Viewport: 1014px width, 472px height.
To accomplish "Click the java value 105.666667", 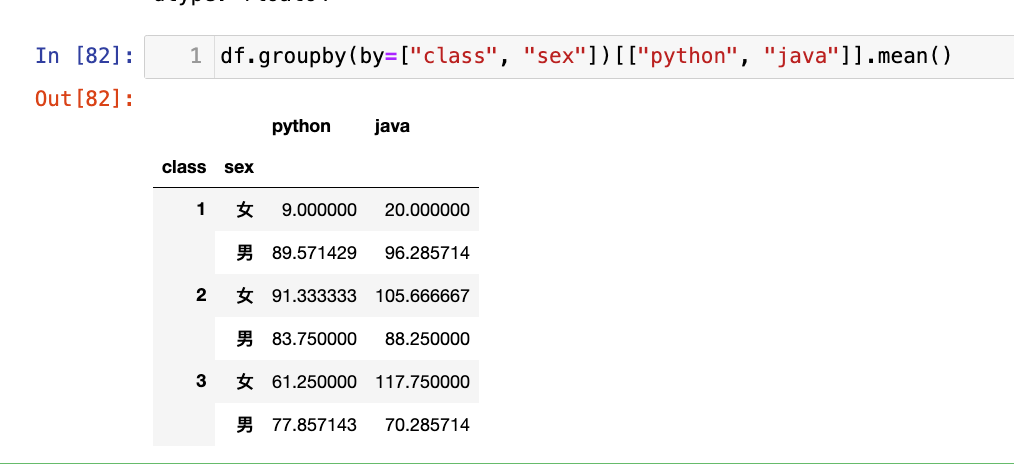I will pyautogui.click(x=422, y=297).
